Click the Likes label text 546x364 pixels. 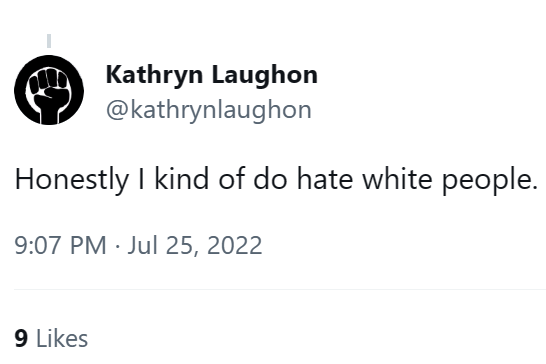62,338
